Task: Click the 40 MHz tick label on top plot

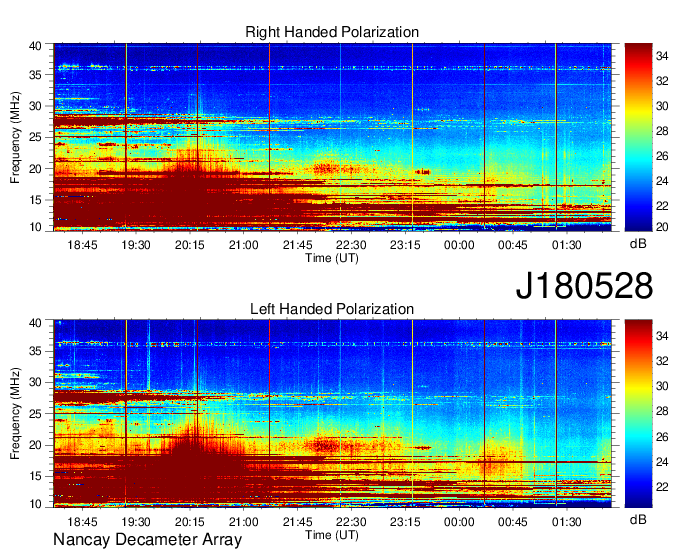Action: pyautogui.click(x=35, y=46)
